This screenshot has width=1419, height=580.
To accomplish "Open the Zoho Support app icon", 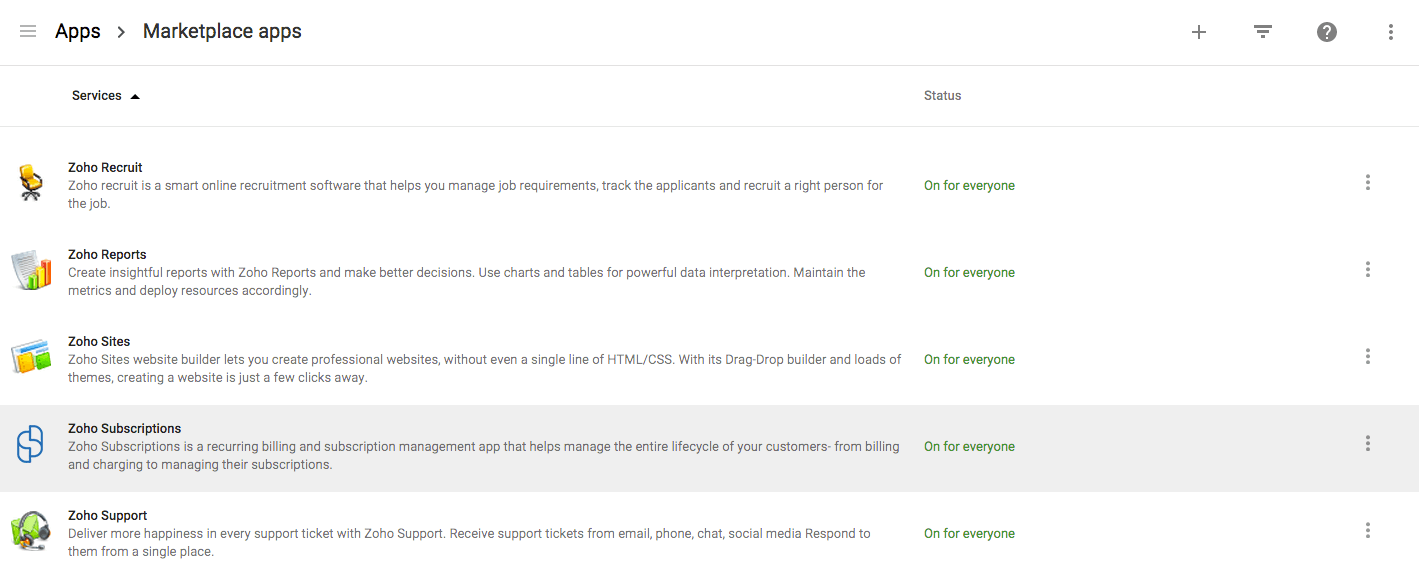I will click(31, 531).
